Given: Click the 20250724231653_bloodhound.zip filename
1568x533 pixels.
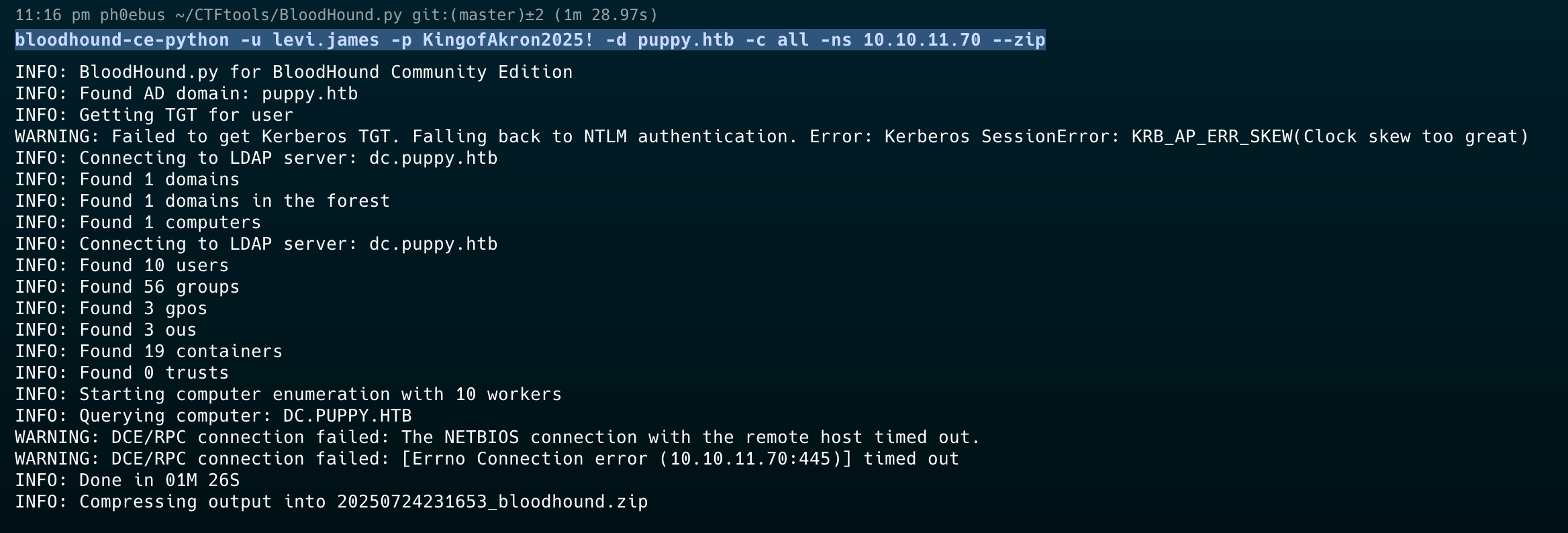Looking at the screenshot, I should click(493, 501).
